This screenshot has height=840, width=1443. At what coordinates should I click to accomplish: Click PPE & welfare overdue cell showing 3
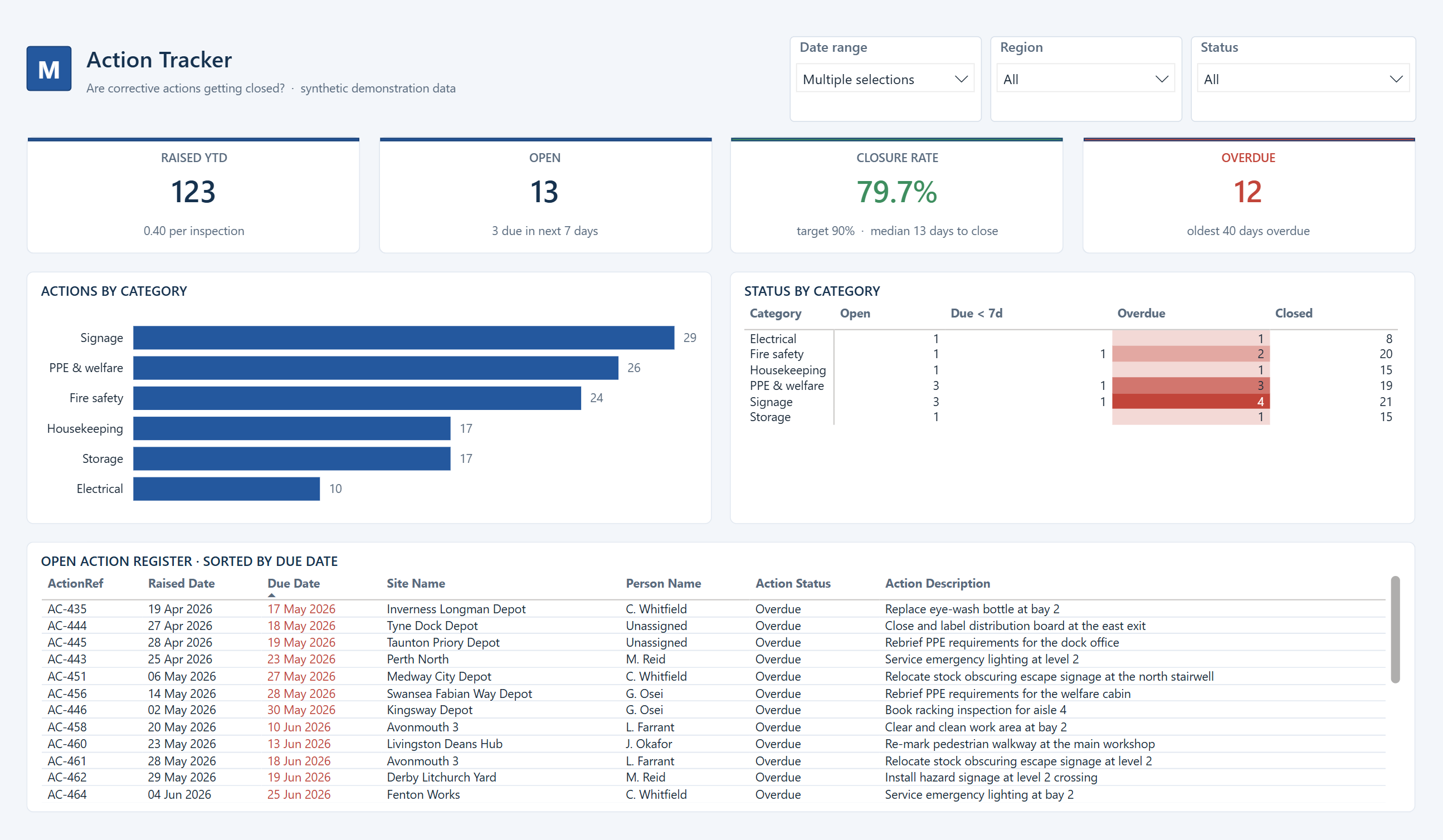click(x=1191, y=385)
